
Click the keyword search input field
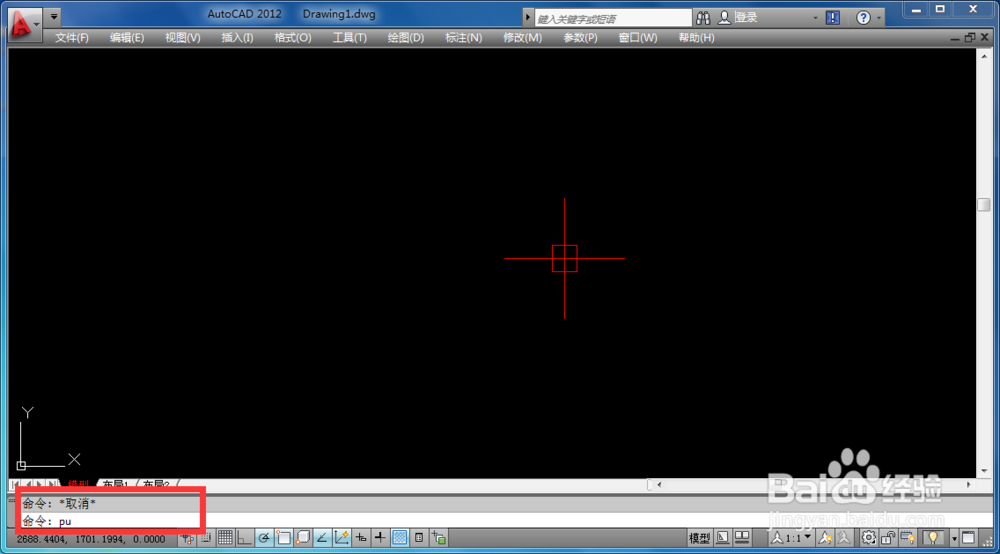613,18
